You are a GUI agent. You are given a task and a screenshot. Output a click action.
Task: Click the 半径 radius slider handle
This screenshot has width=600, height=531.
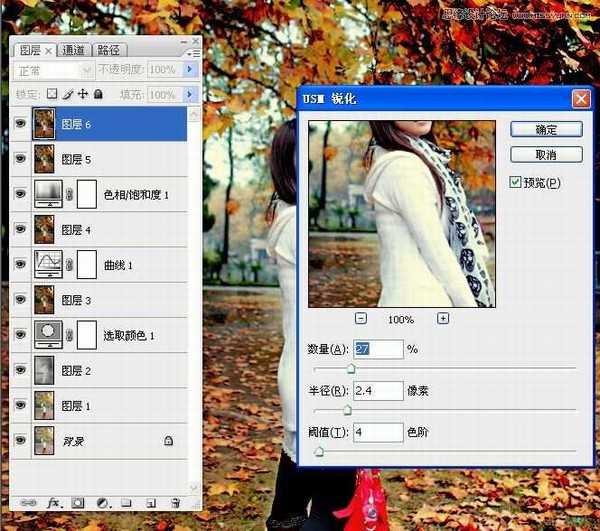[347, 410]
